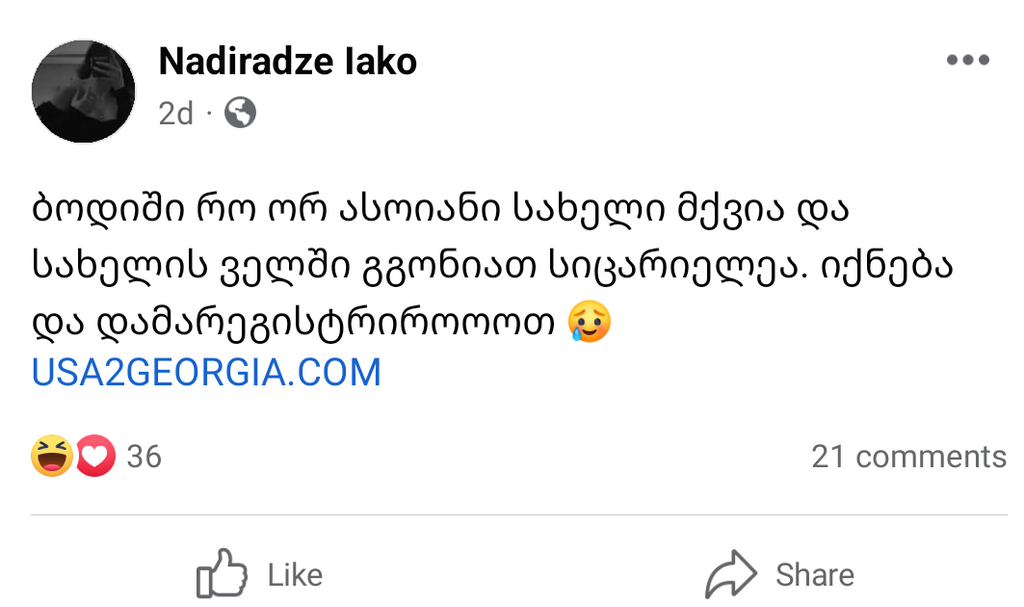Click the Share text label
Viewport: 1024px width, 607px height.
click(x=815, y=575)
